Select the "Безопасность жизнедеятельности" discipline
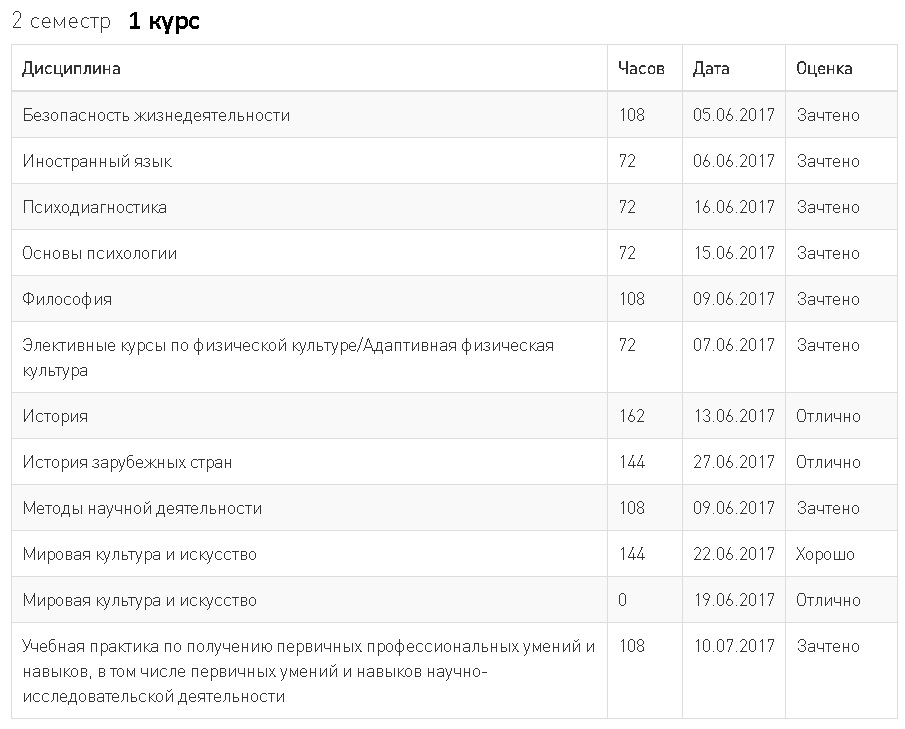This screenshot has width=905, height=729. [x=156, y=115]
